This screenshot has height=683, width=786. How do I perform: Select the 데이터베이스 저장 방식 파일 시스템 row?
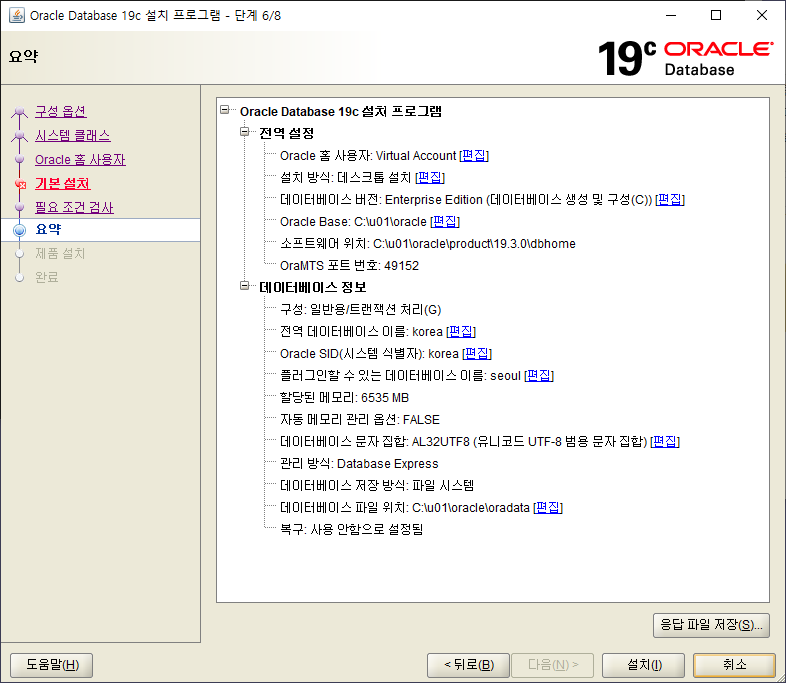coord(377,486)
